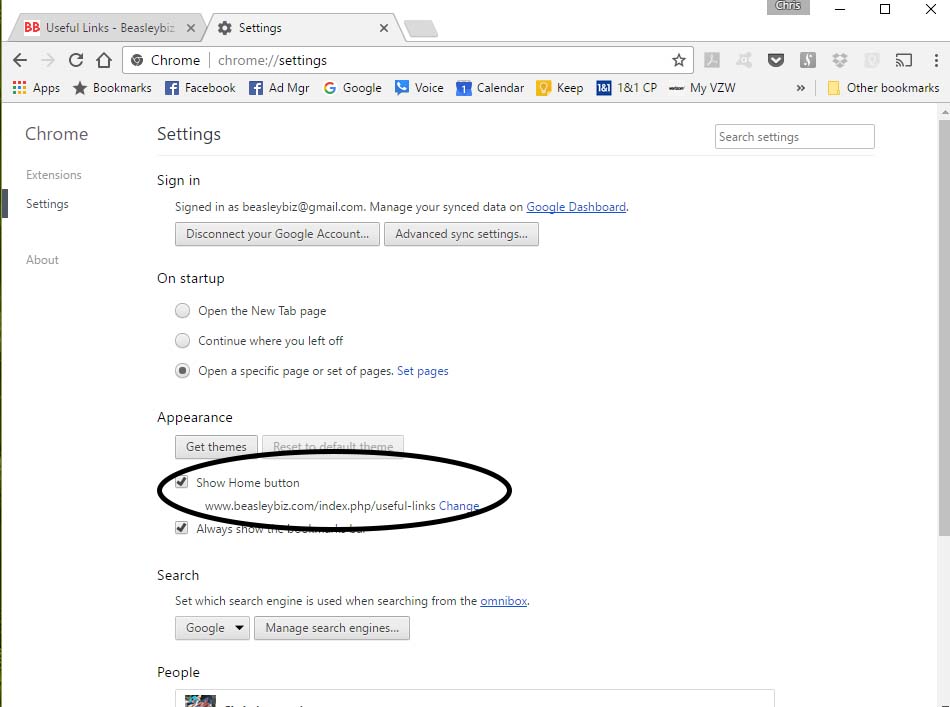This screenshot has height=707, width=950.
Task: Toggle 'Always show the bookmarks bar' checkbox
Action: (182, 528)
